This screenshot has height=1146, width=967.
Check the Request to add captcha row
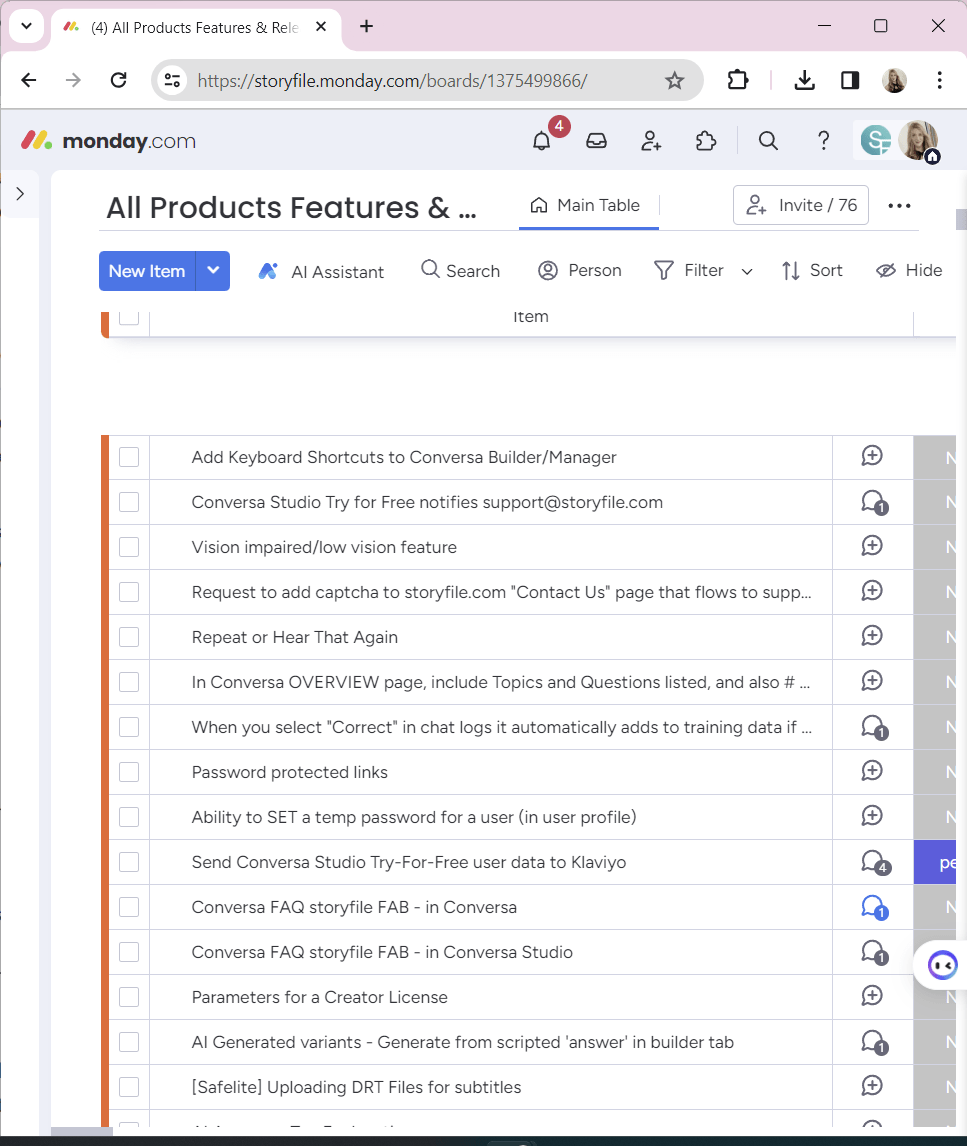(129, 592)
